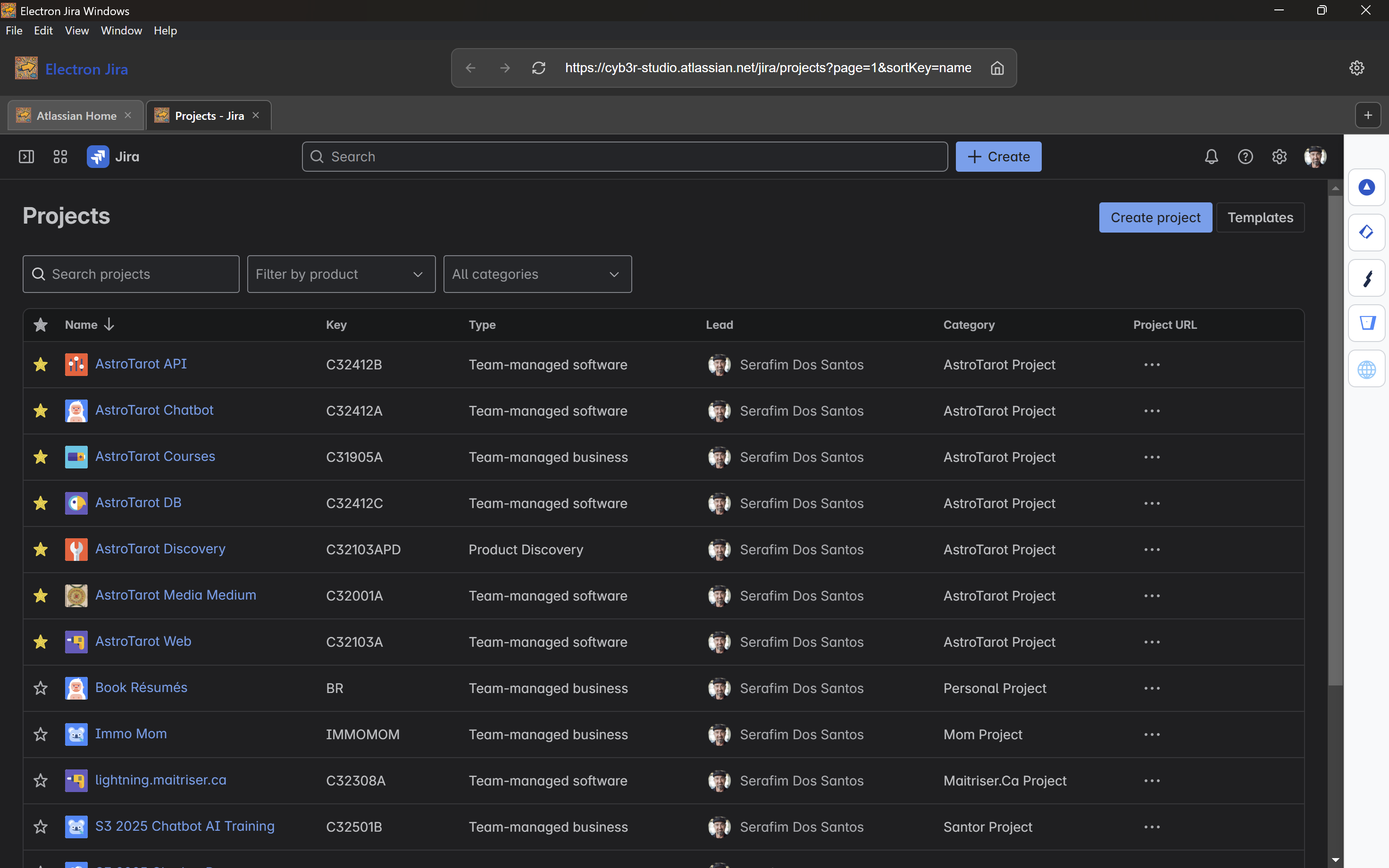This screenshot has height=868, width=1389.
Task: Open the AstroTarot Chatbot project link
Action: click(x=154, y=410)
